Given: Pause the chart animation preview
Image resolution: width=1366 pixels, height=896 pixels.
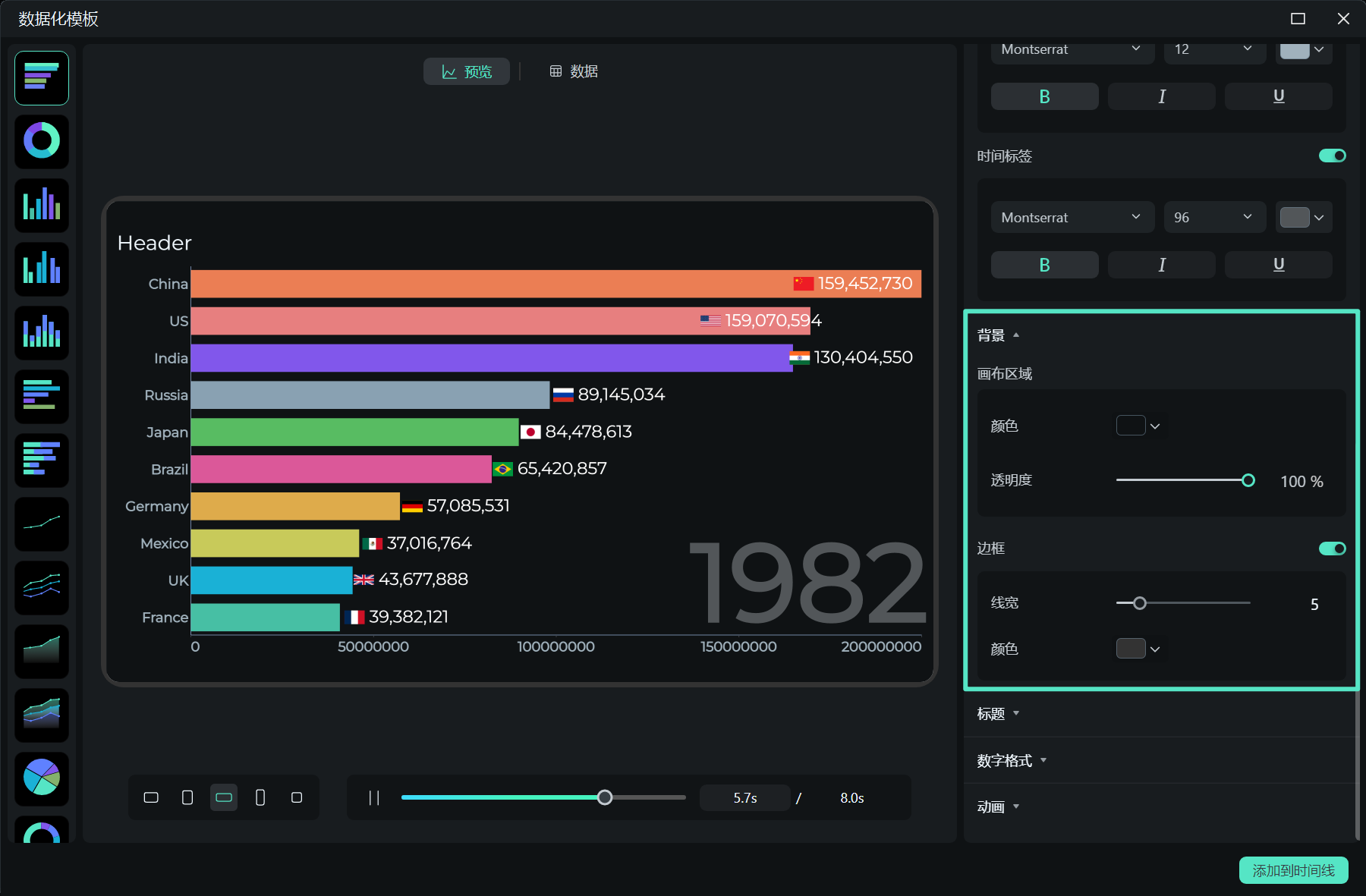Looking at the screenshot, I should (373, 797).
